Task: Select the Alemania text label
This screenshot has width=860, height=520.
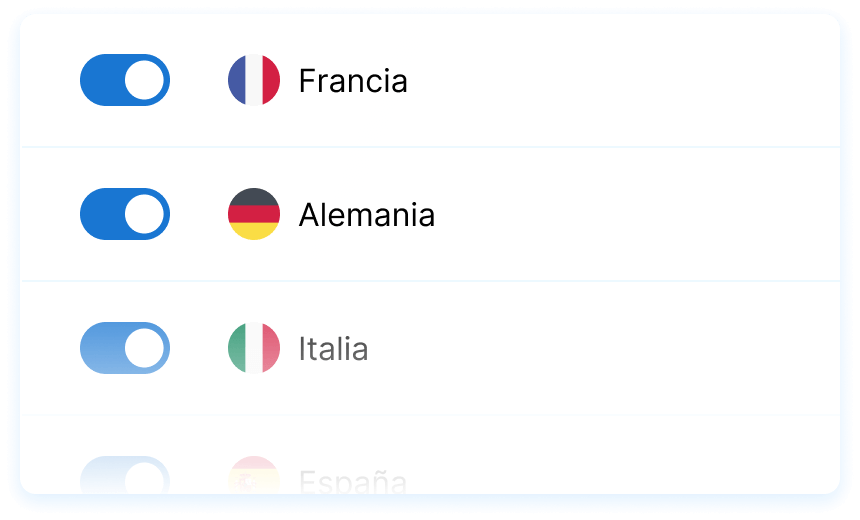Action: tap(366, 215)
